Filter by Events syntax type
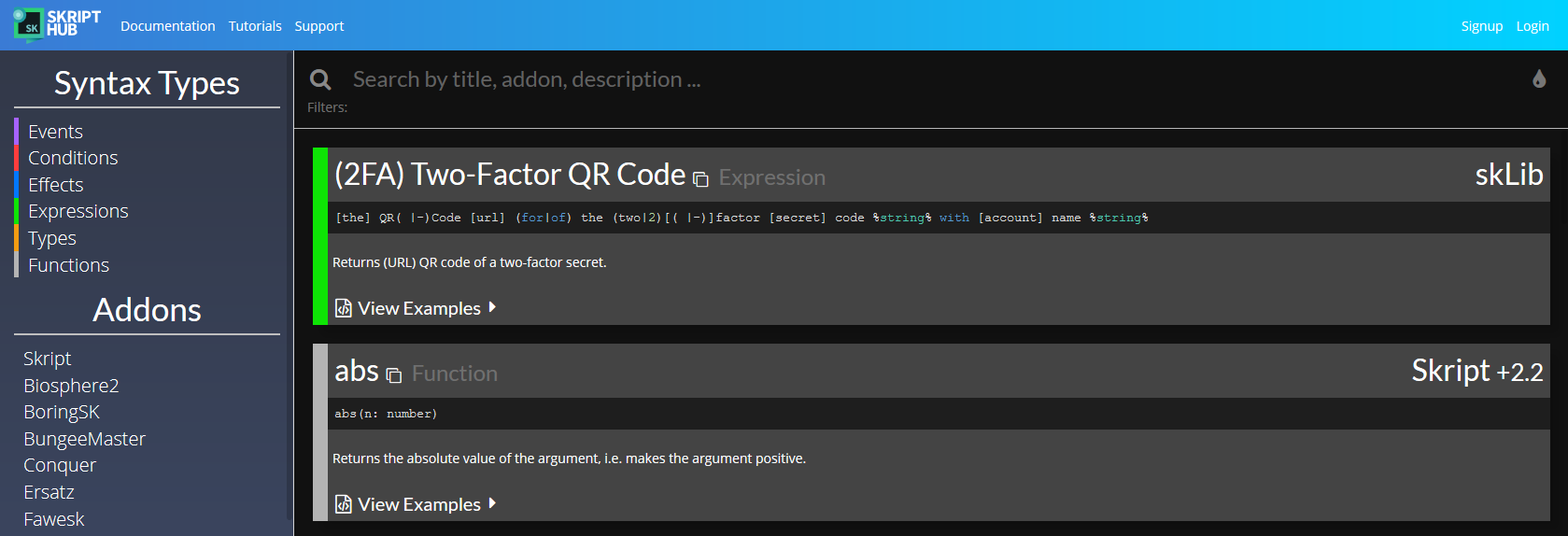The image size is (1568, 536). [x=55, y=132]
